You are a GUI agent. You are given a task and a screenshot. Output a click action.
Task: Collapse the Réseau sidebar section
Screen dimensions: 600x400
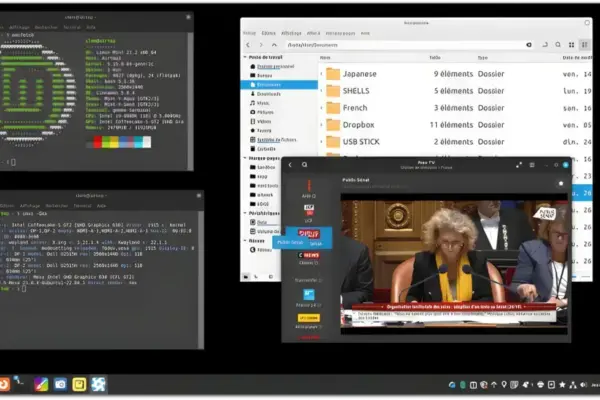click(x=245, y=241)
